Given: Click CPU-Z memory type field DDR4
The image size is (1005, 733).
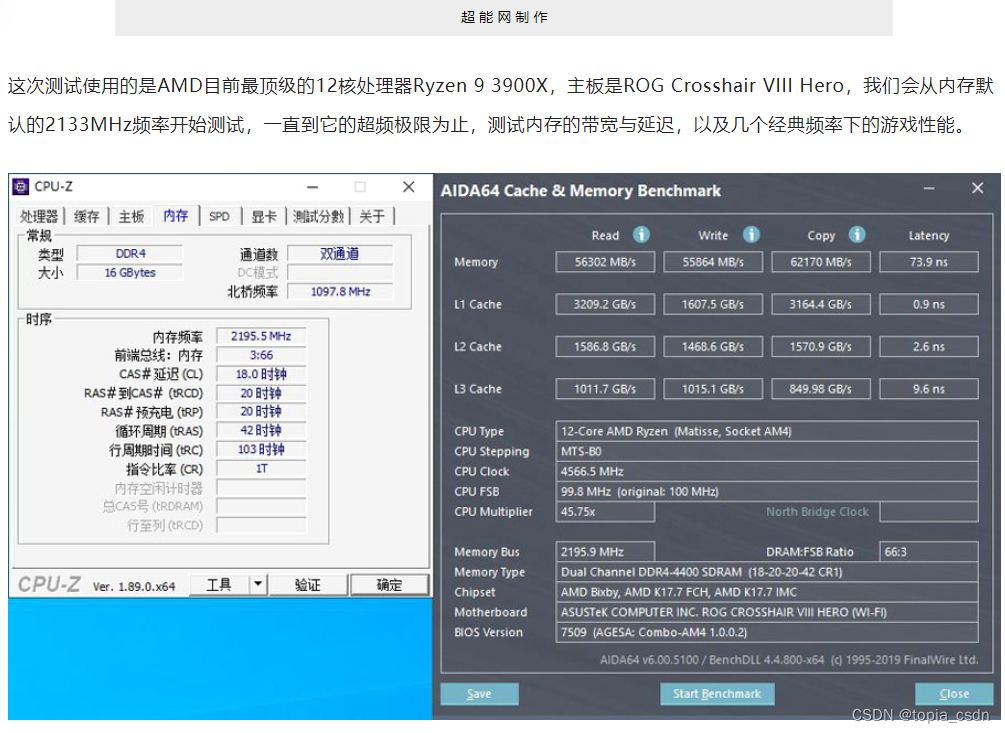Looking at the screenshot, I should click(130, 254).
